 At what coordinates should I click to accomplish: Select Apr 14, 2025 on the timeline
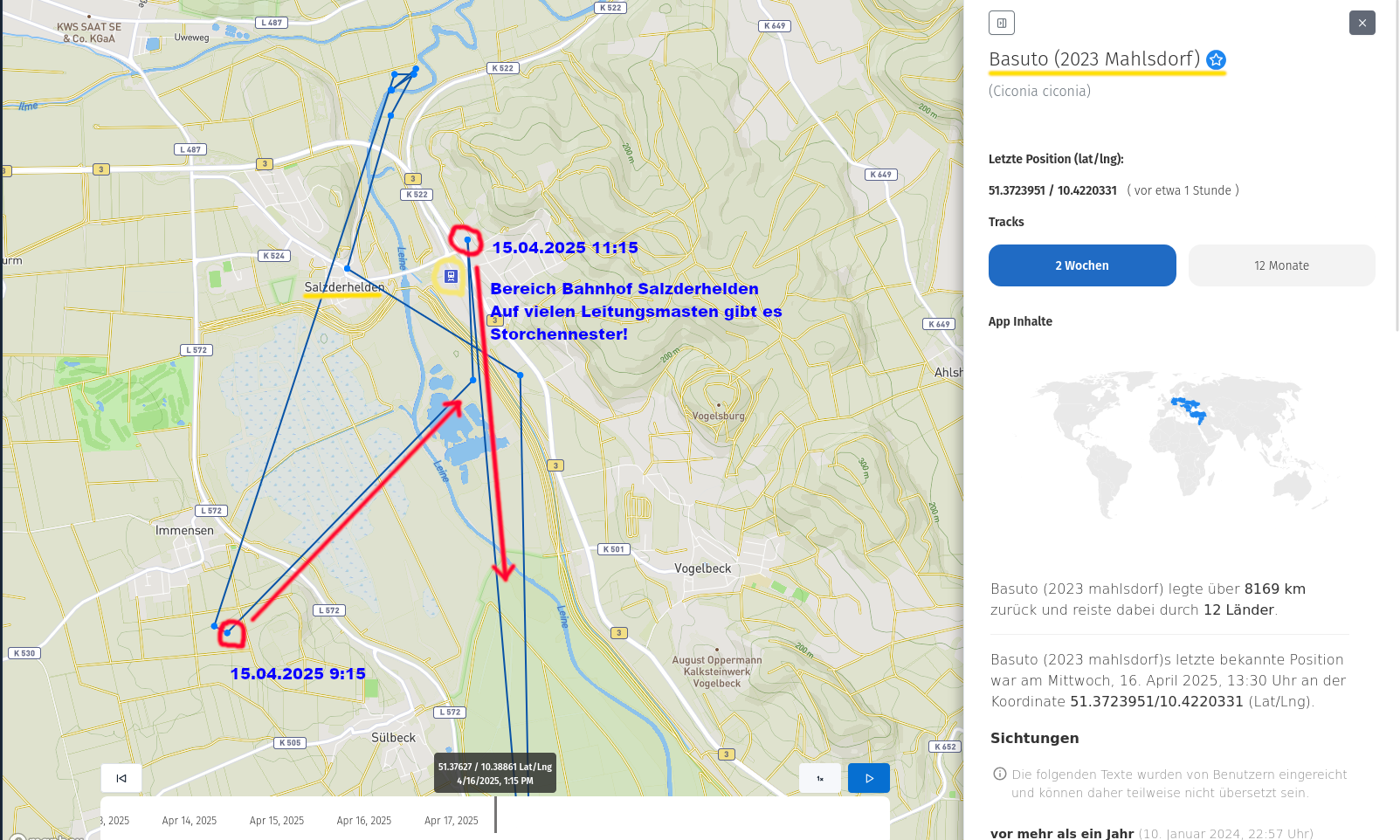coord(190,821)
